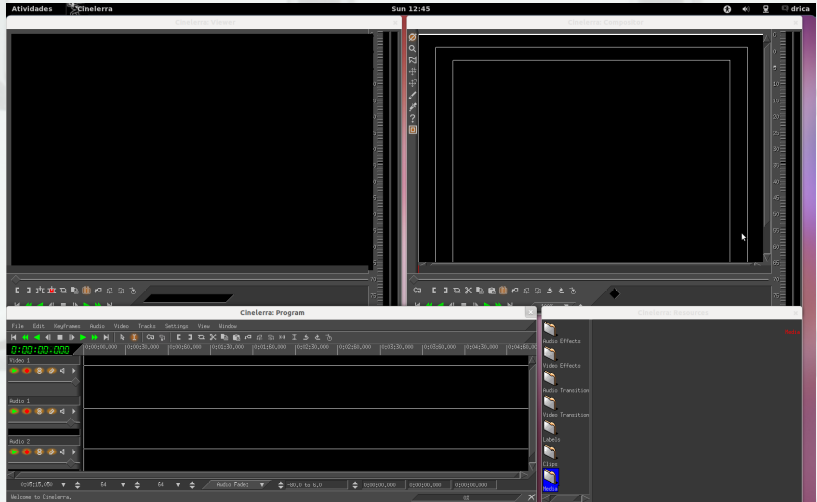817x502 pixels.
Task: Stop playback in the Program transport
Action: (60, 337)
